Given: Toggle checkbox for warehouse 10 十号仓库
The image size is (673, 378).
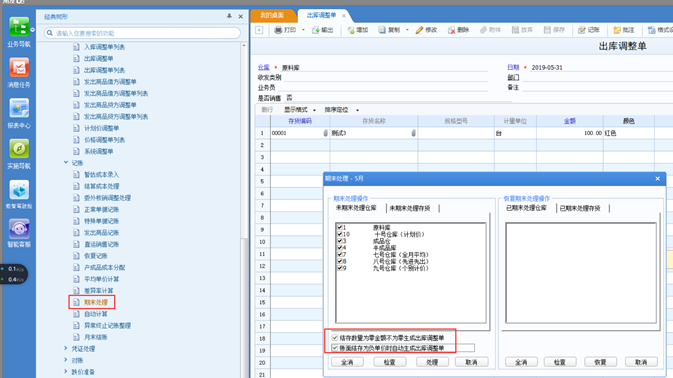Looking at the screenshot, I should click(x=340, y=234).
